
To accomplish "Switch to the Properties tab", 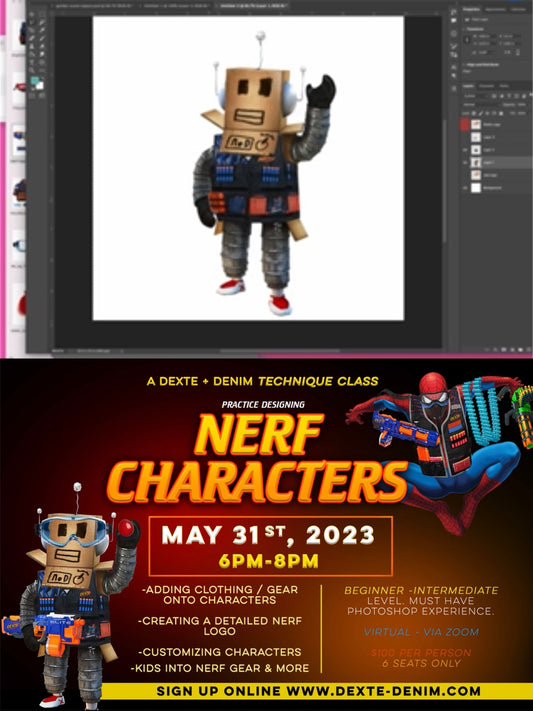I will pyautogui.click(x=472, y=9).
